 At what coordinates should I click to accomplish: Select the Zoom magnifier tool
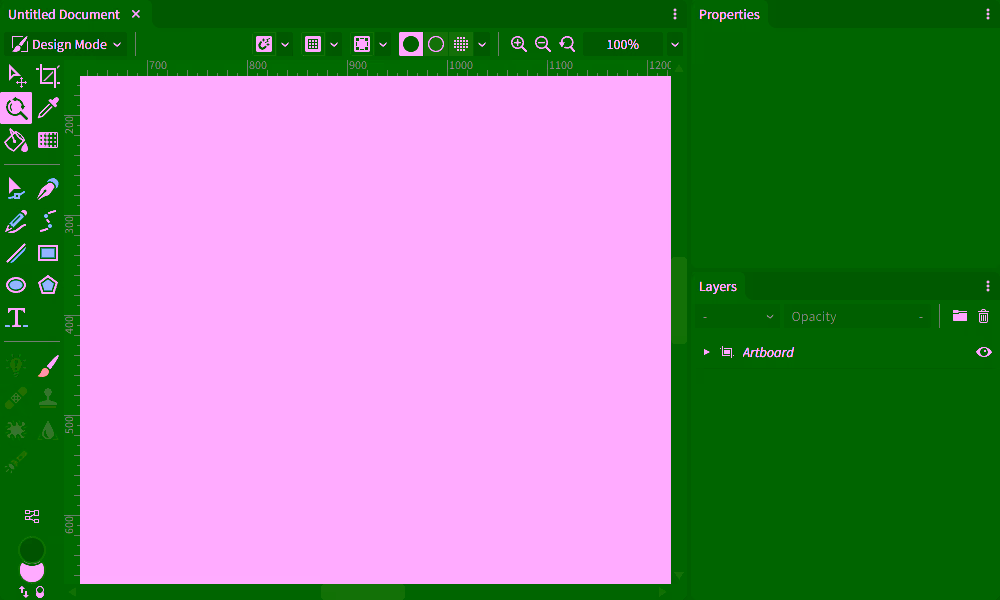[16, 108]
